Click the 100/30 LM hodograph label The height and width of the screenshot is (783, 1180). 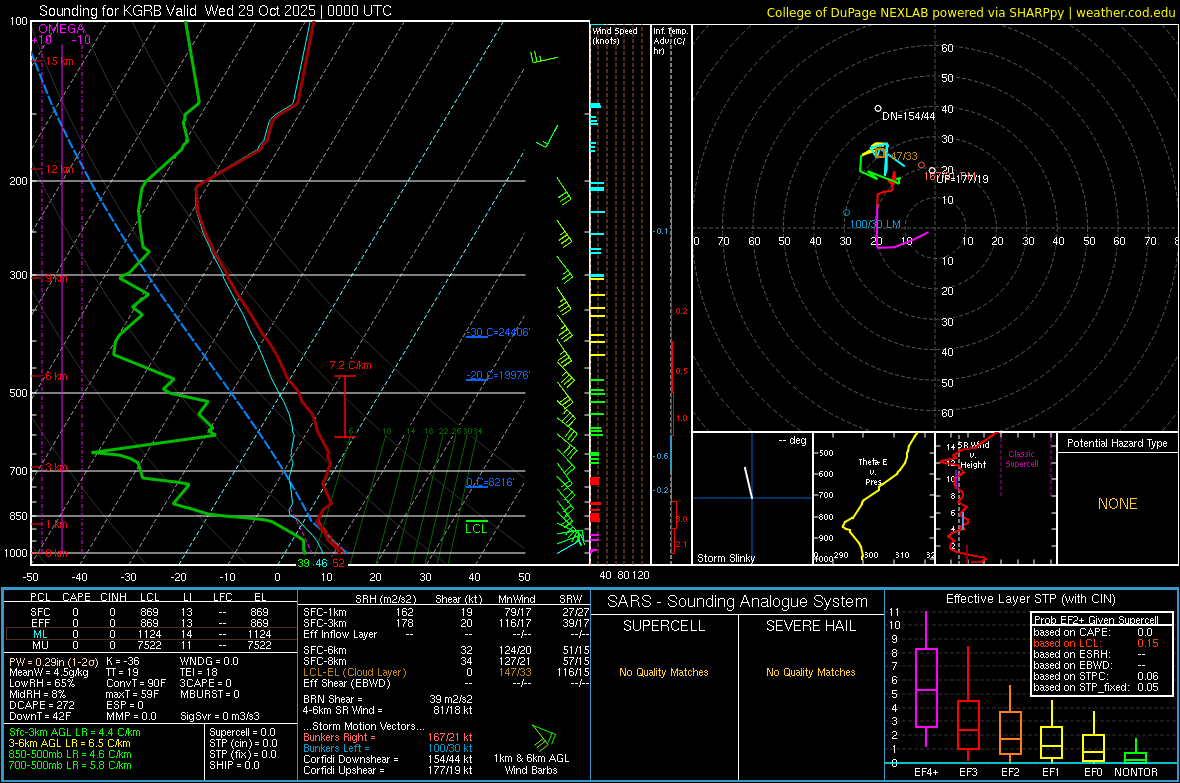click(x=875, y=224)
